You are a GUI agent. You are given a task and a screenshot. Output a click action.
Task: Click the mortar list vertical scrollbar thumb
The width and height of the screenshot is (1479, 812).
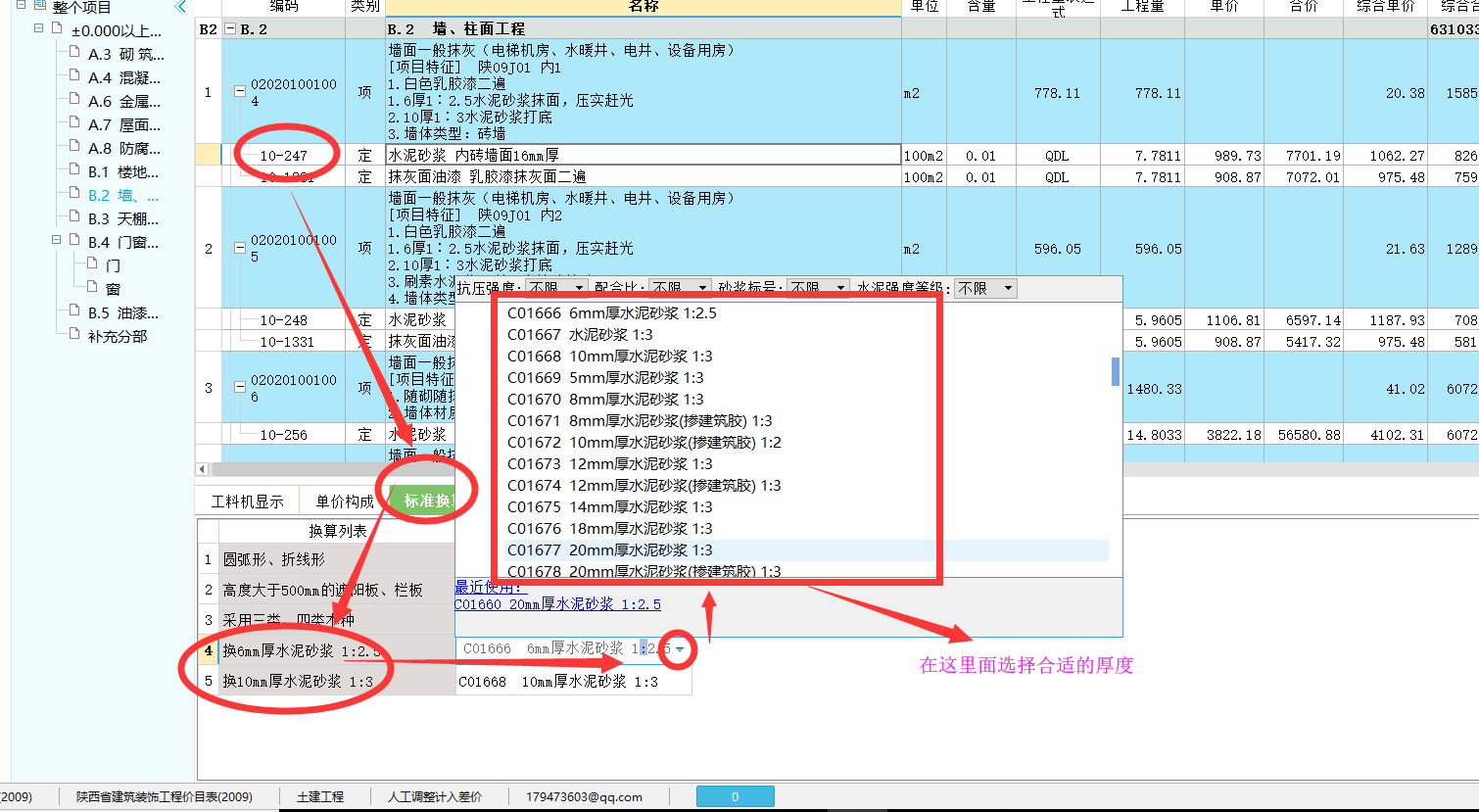[1115, 371]
